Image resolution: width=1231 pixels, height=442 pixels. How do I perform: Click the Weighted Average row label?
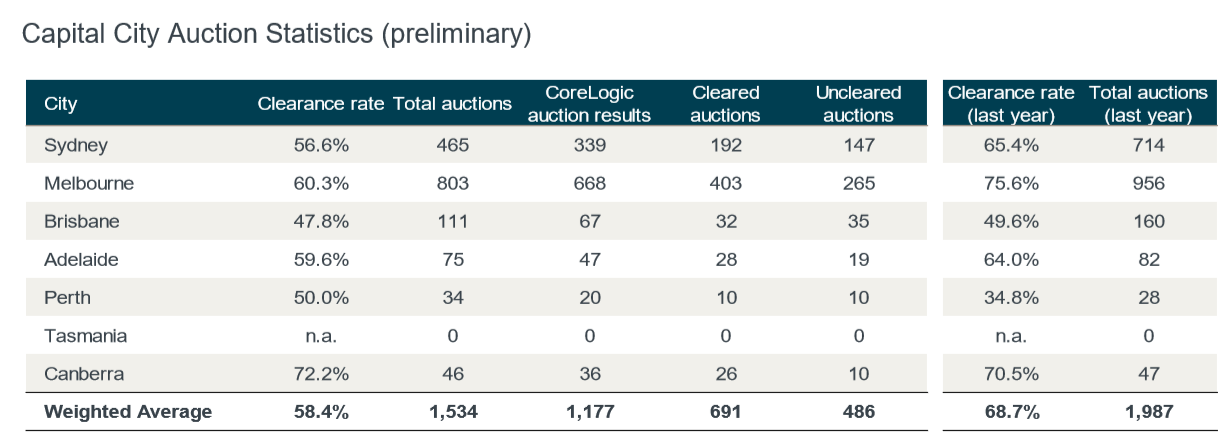point(128,412)
